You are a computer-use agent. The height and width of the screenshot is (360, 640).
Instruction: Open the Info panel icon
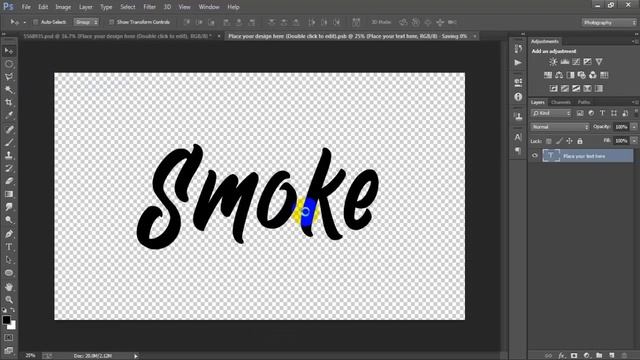coord(518,97)
